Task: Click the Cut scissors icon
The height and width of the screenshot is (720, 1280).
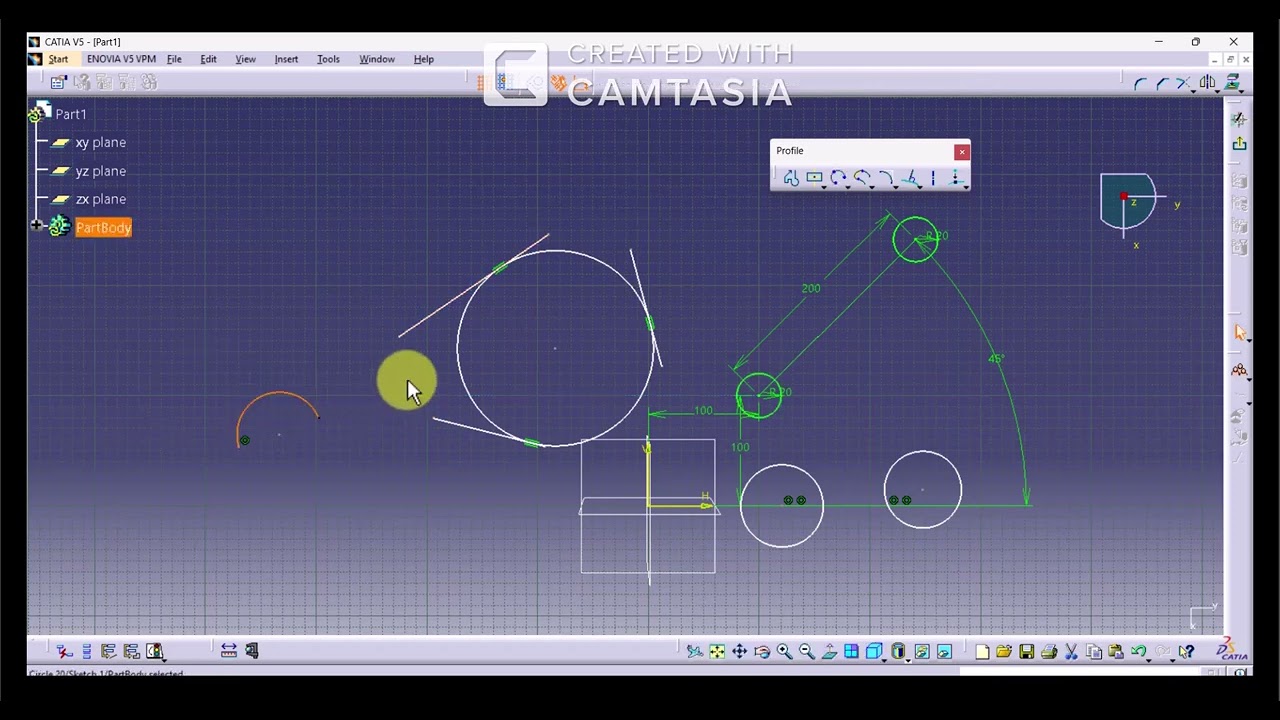Action: (x=1071, y=652)
